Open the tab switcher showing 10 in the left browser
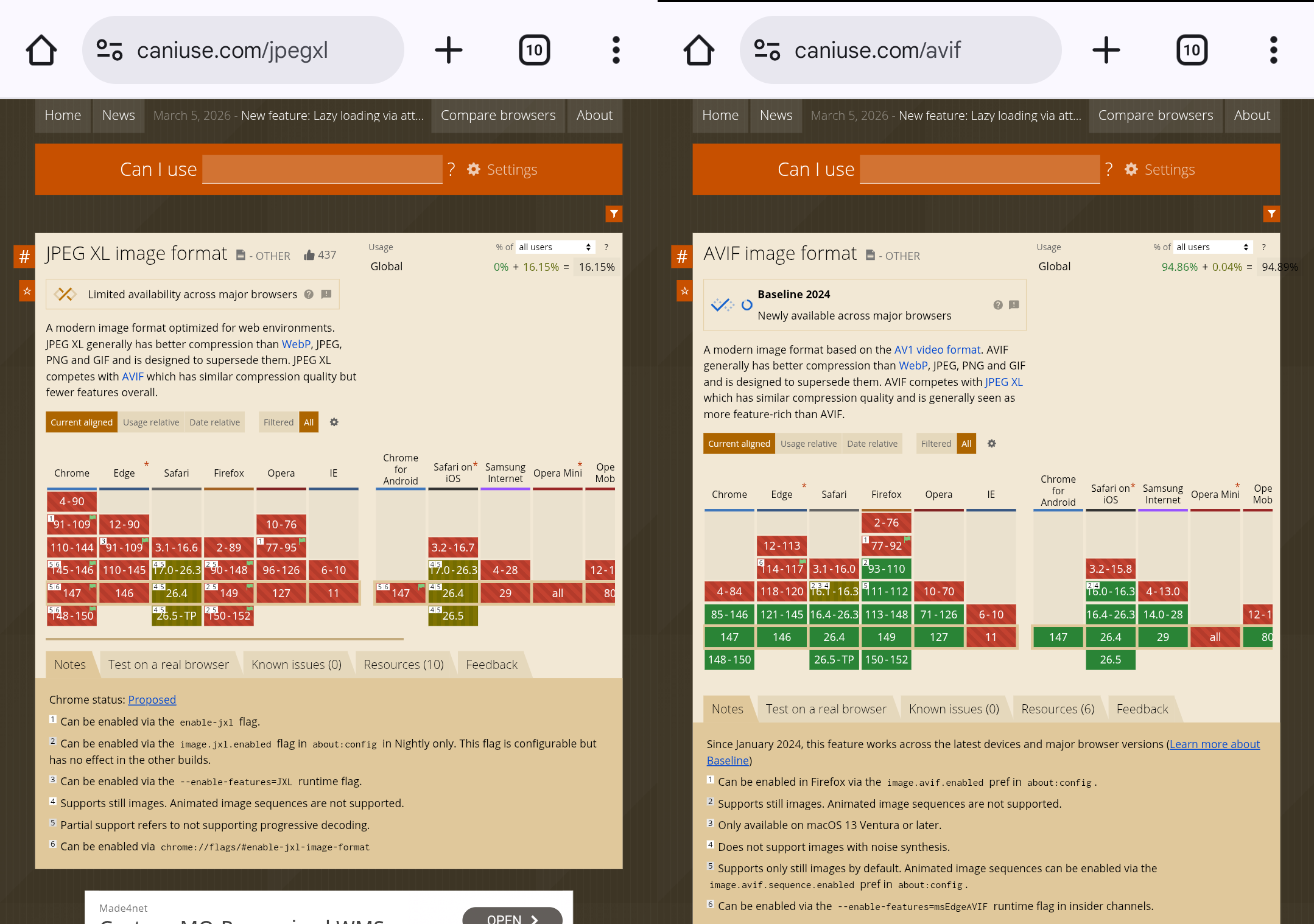 coord(534,50)
